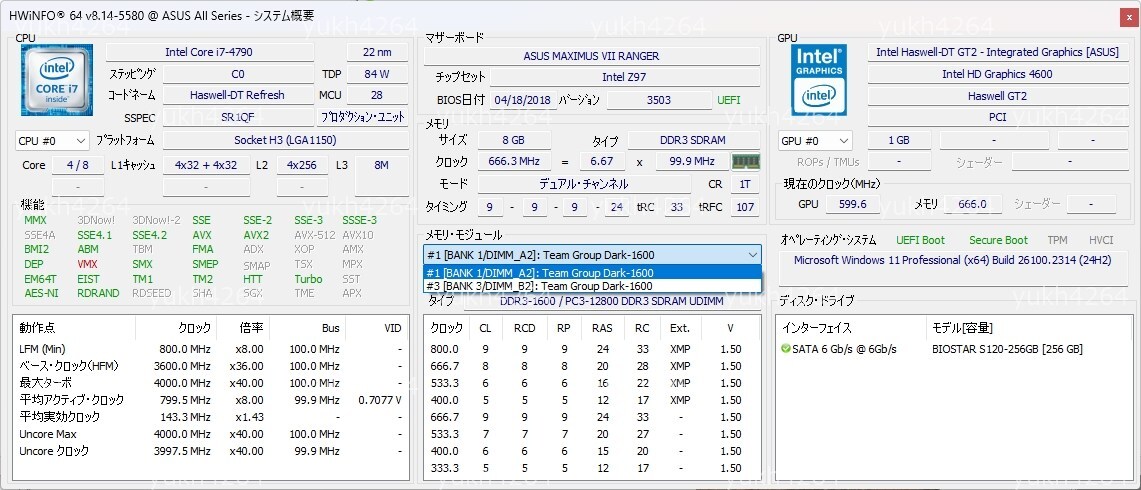Click the Intel Graphics logo
The image size is (1141, 490).
(819, 79)
